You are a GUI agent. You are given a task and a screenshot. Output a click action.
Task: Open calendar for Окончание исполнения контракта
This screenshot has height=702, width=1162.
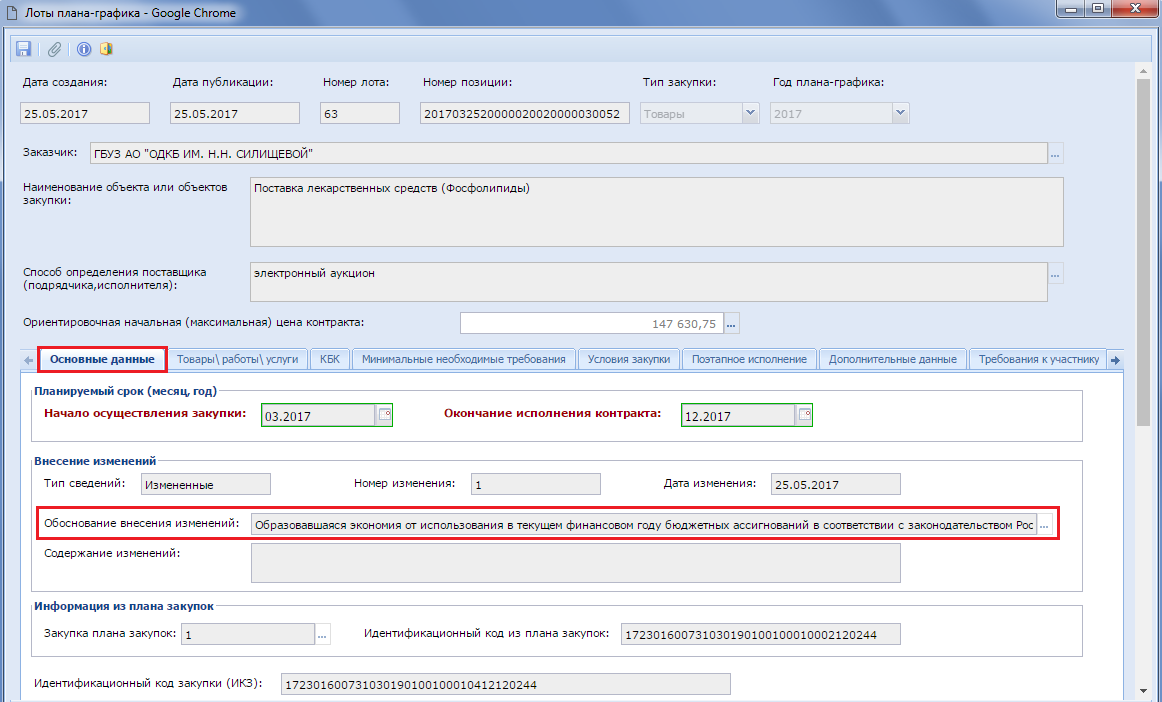(804, 414)
